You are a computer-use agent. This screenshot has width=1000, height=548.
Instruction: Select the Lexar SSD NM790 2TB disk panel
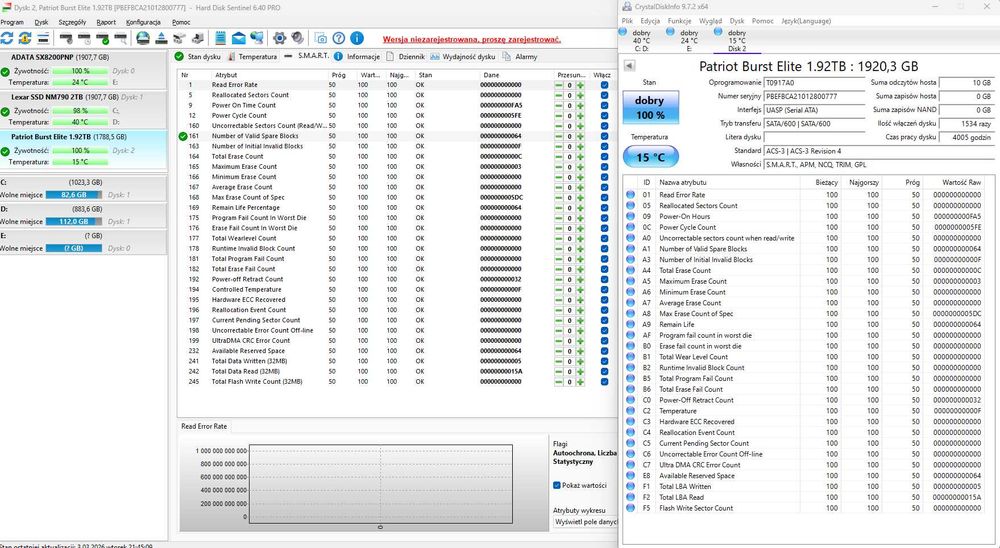[x=84, y=109]
